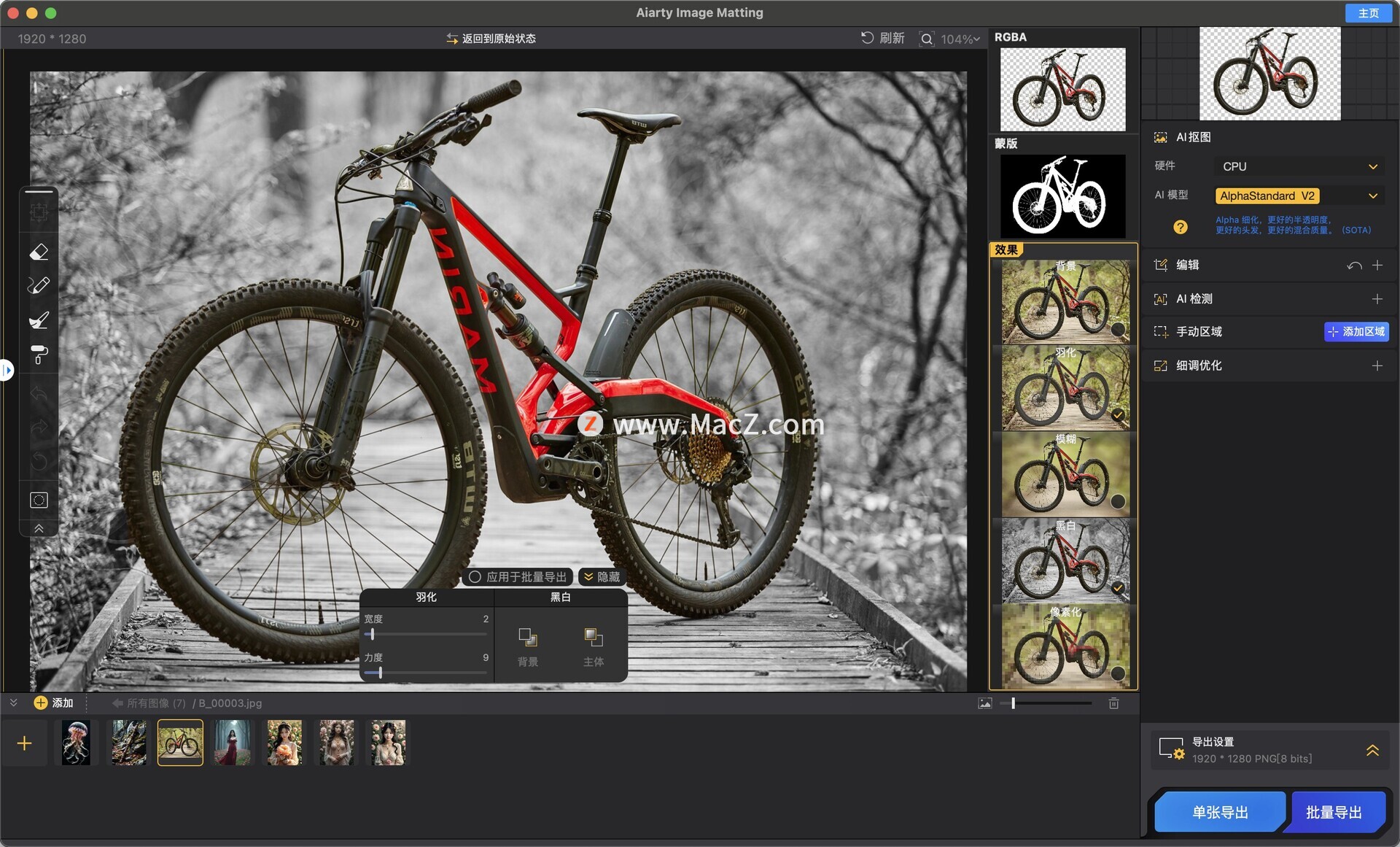Collapse the left toolbar with double chevron
The height and width of the screenshot is (847, 1400).
pos(39,528)
